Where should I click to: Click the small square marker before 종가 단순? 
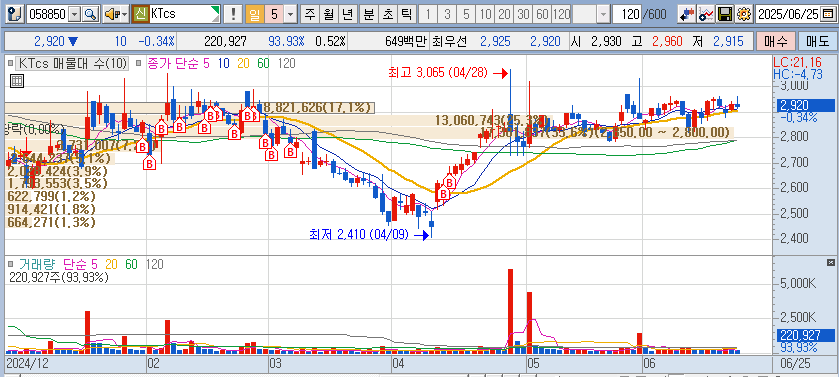point(138,64)
